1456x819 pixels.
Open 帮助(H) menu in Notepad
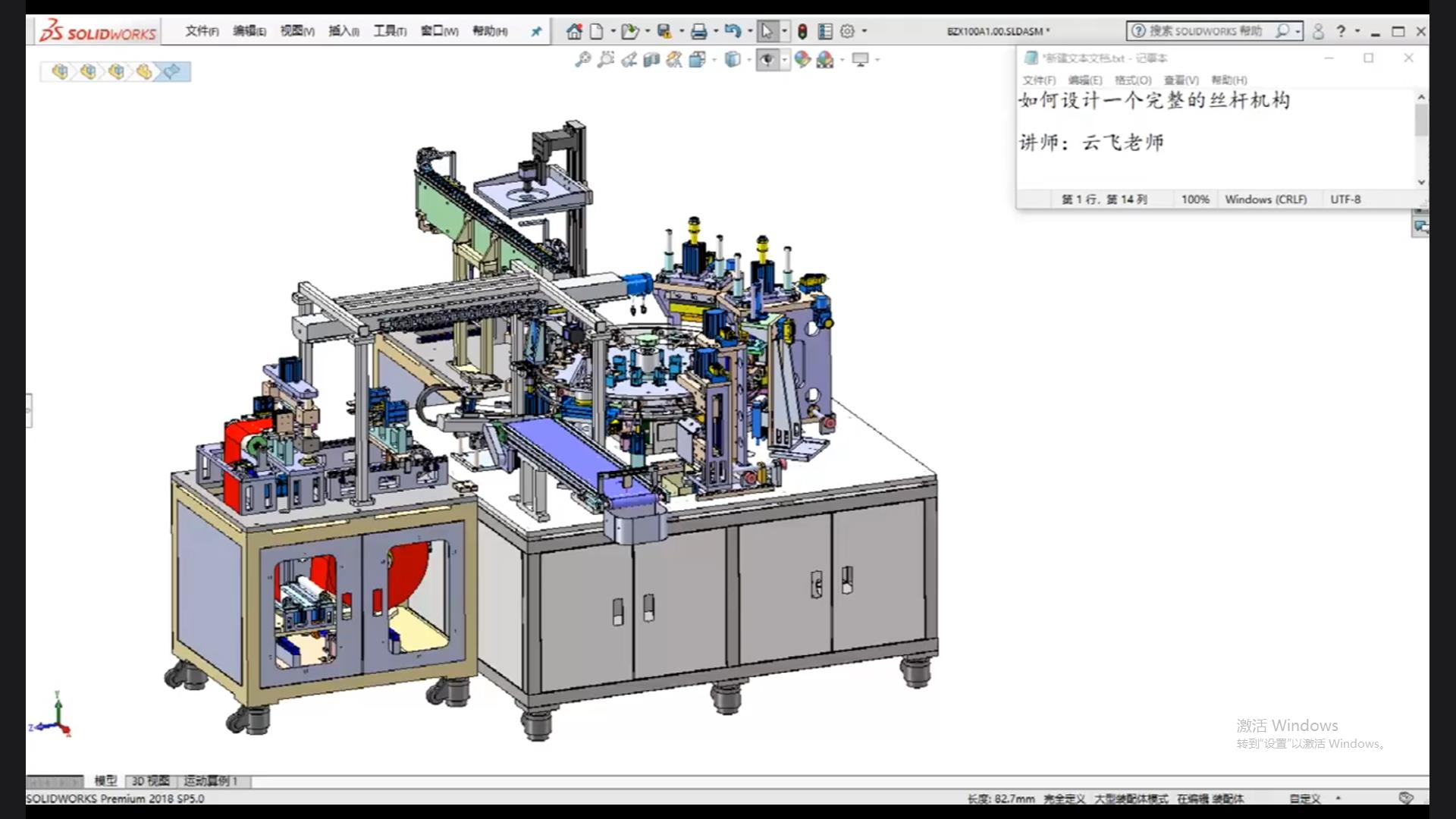[1229, 80]
